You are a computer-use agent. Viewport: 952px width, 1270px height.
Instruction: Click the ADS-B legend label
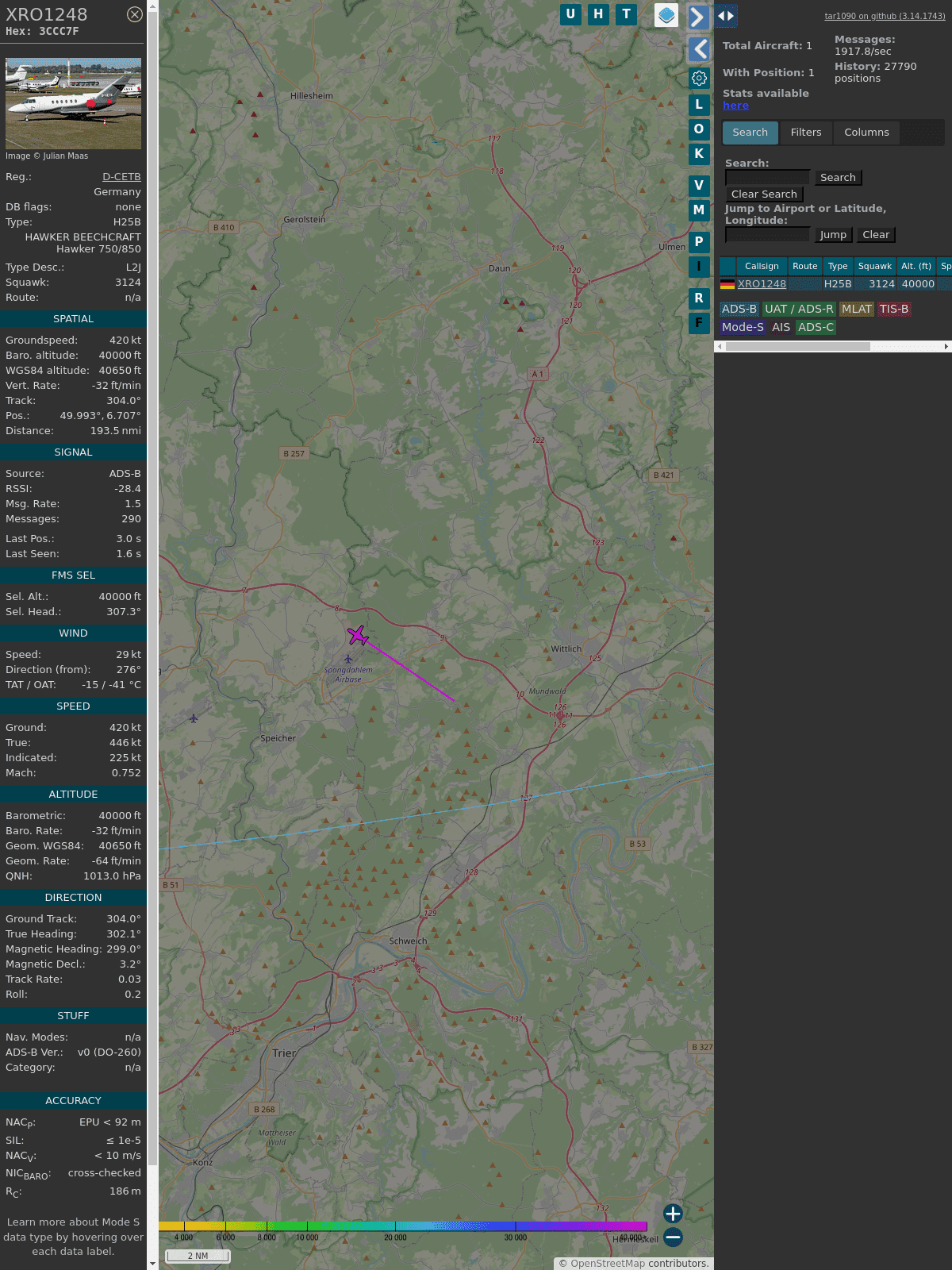click(x=739, y=310)
